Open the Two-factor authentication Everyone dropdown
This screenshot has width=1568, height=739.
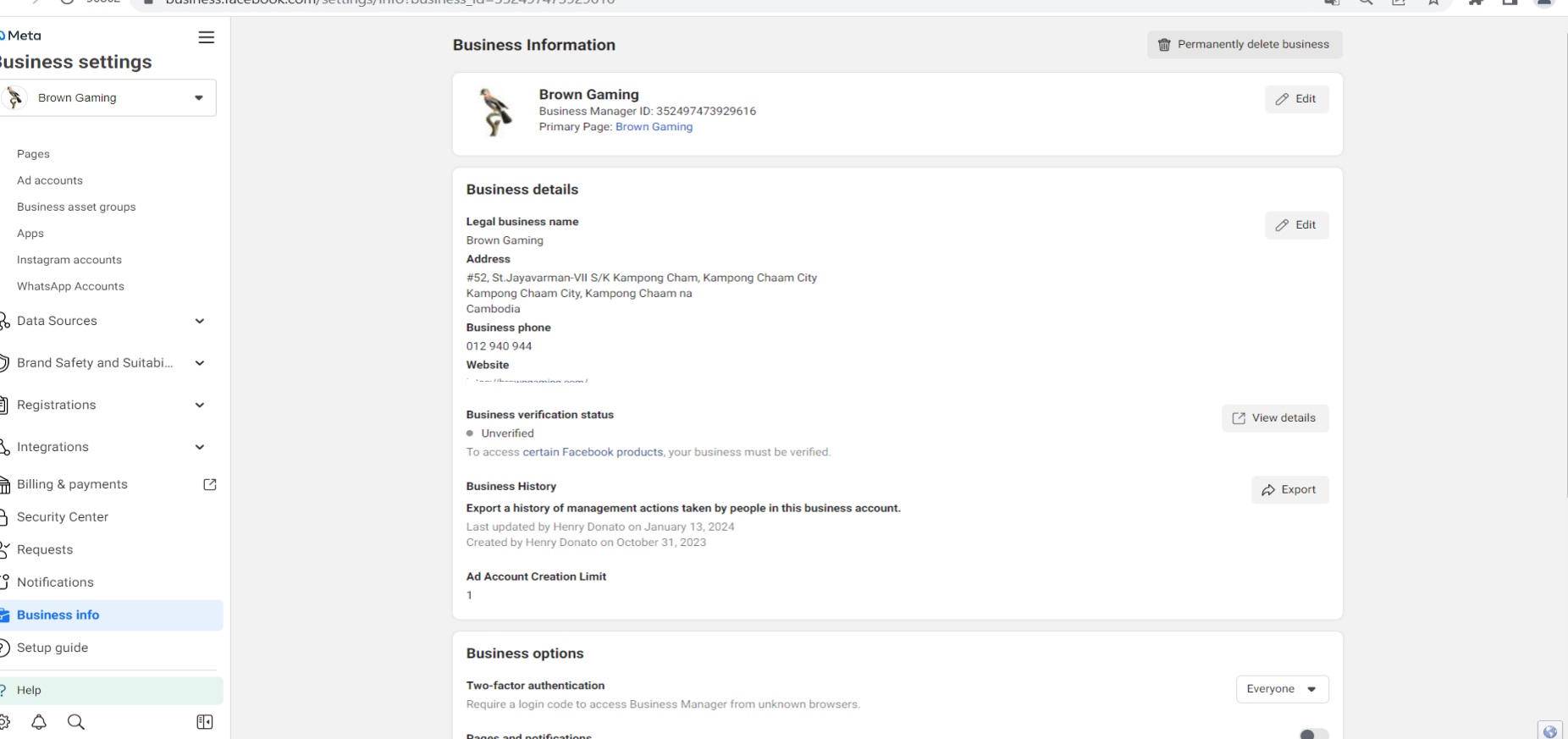point(1282,689)
